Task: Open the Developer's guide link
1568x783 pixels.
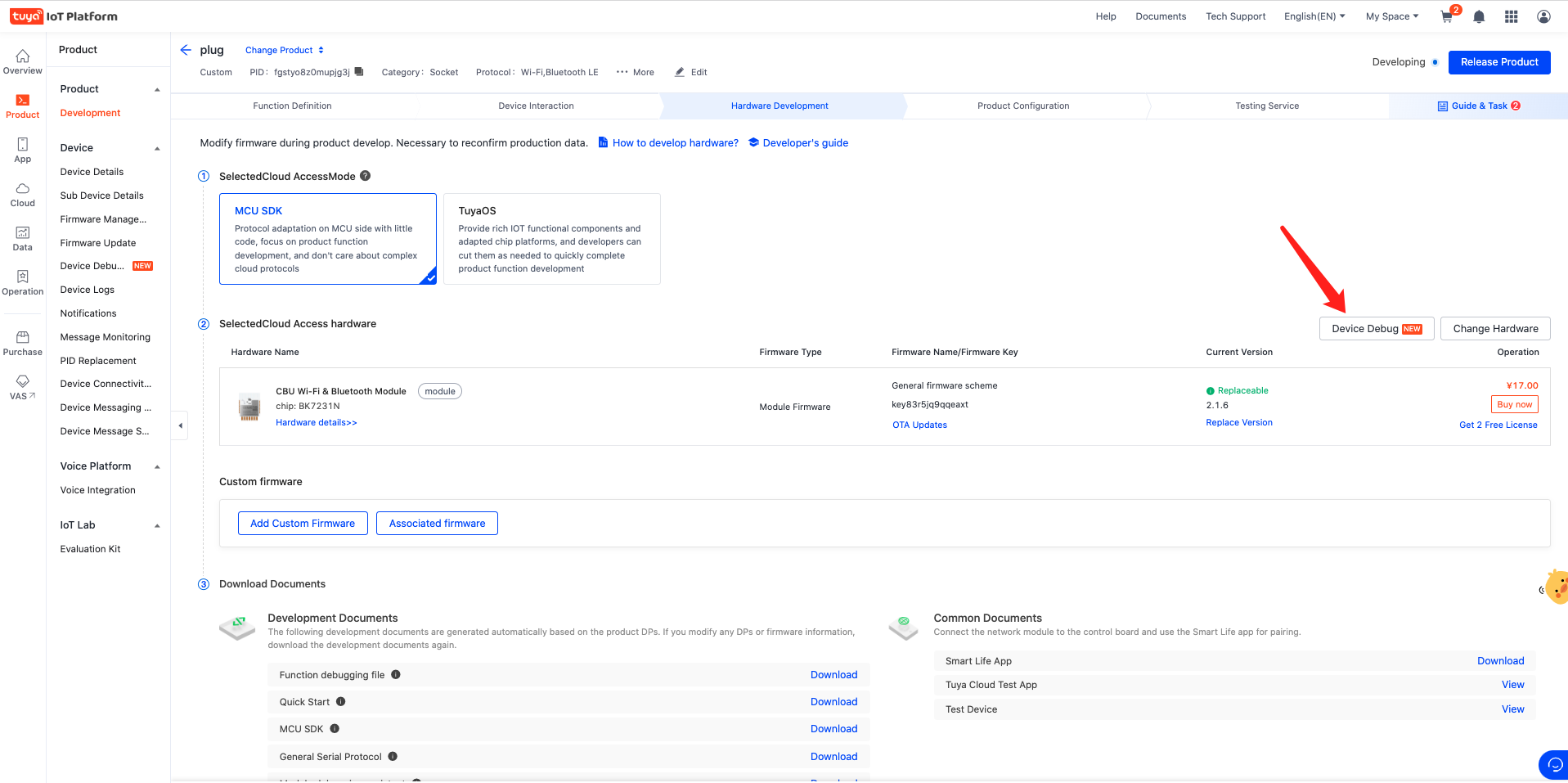Action: click(x=798, y=142)
